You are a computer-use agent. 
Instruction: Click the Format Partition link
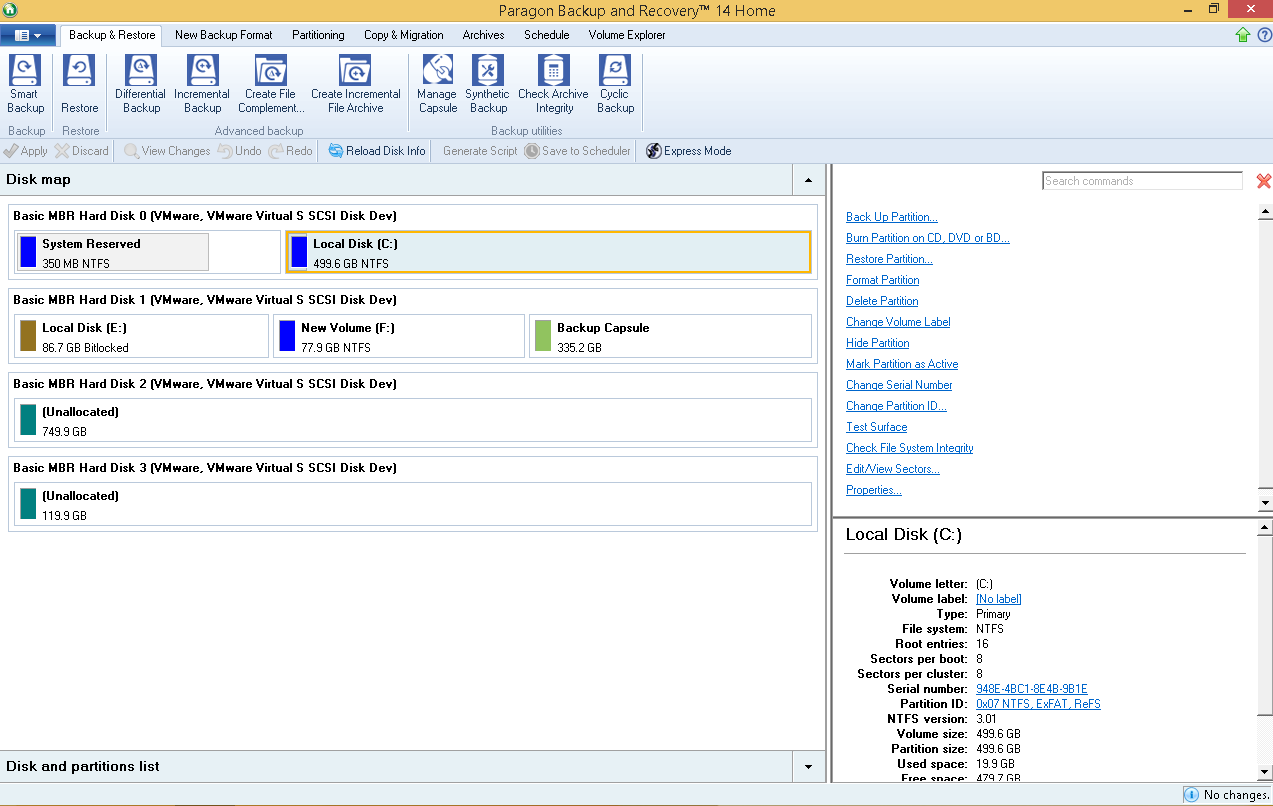point(882,280)
